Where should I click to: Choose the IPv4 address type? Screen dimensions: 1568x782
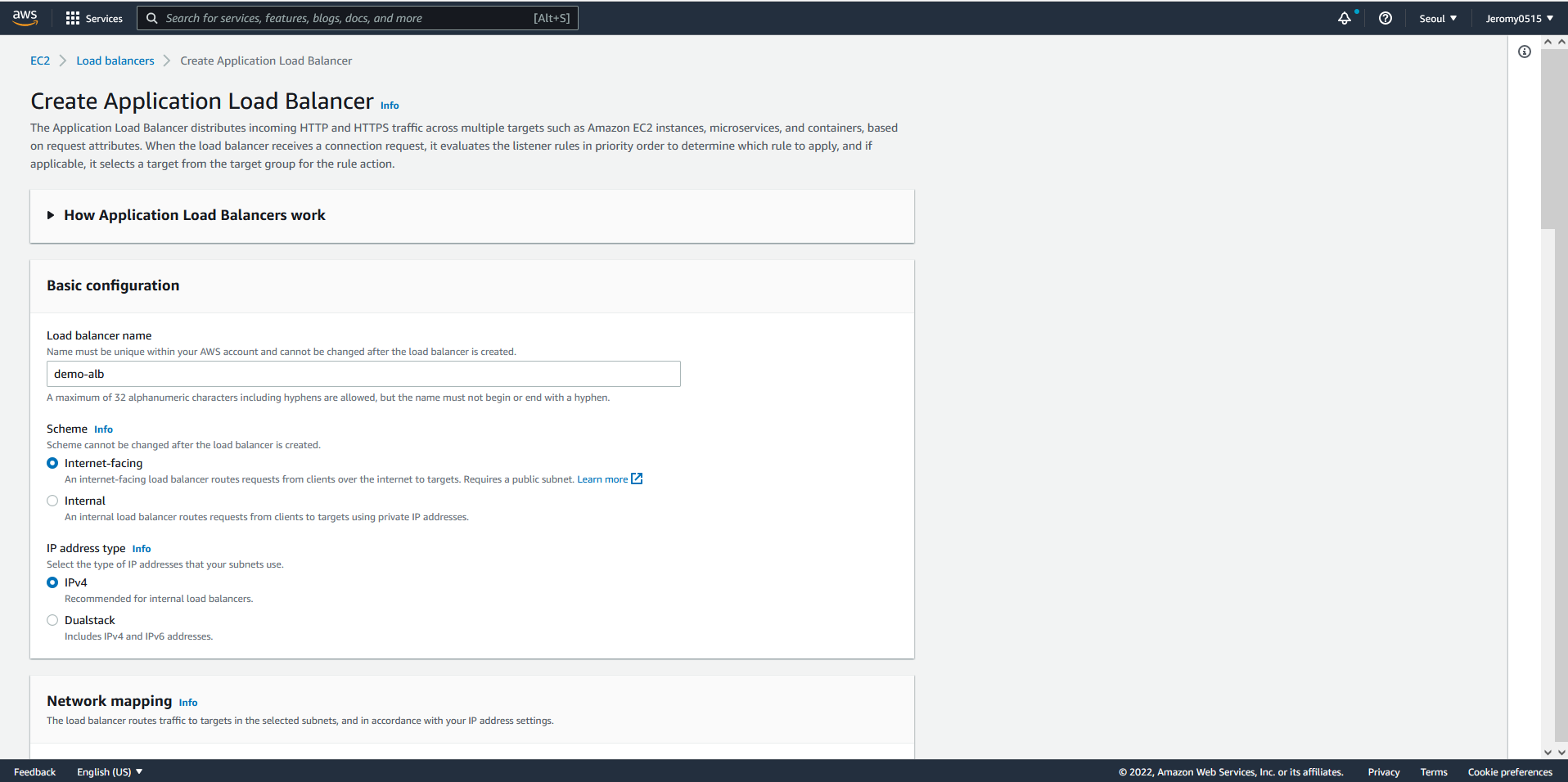point(52,582)
